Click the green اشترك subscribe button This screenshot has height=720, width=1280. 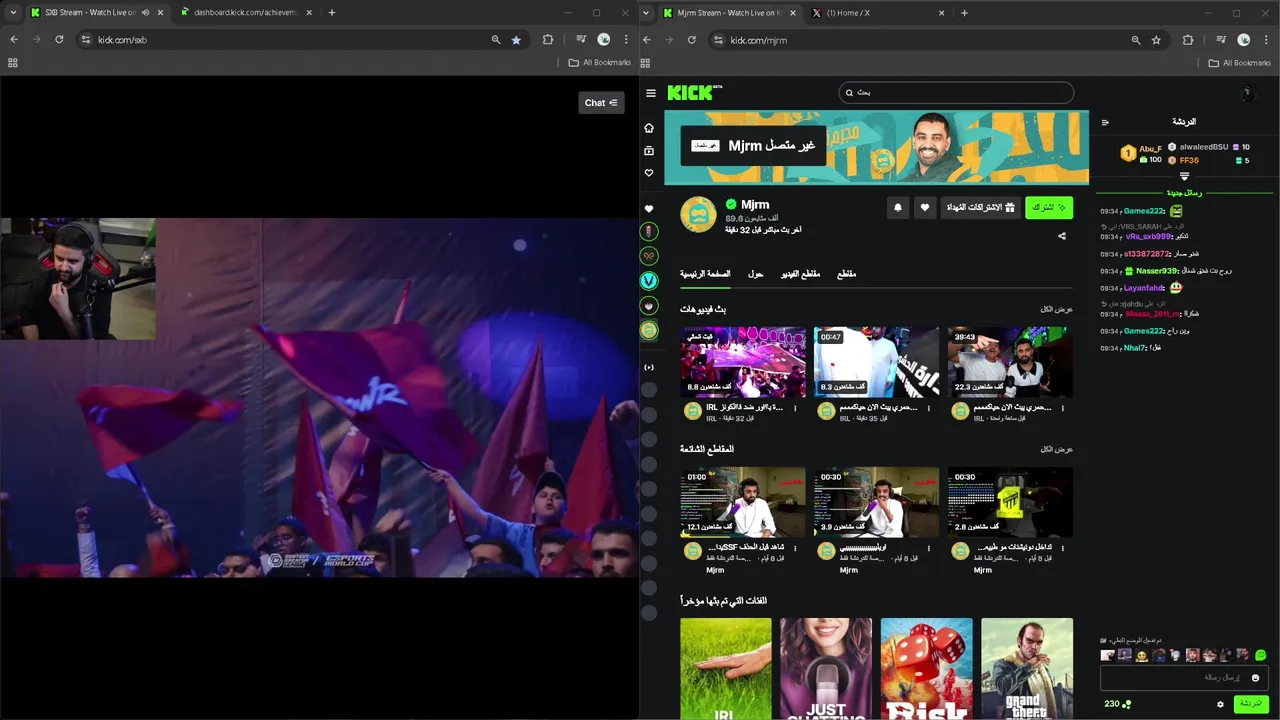(1049, 207)
